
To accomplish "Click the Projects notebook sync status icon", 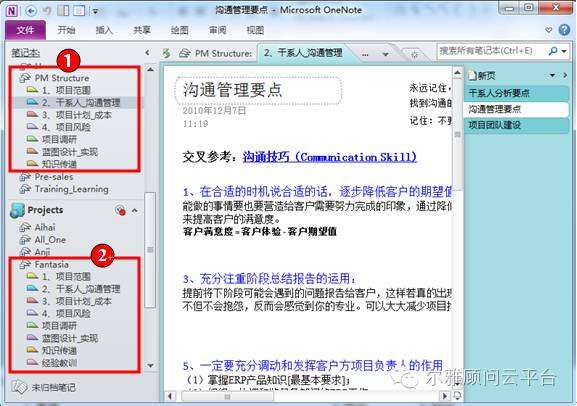I will [120, 211].
